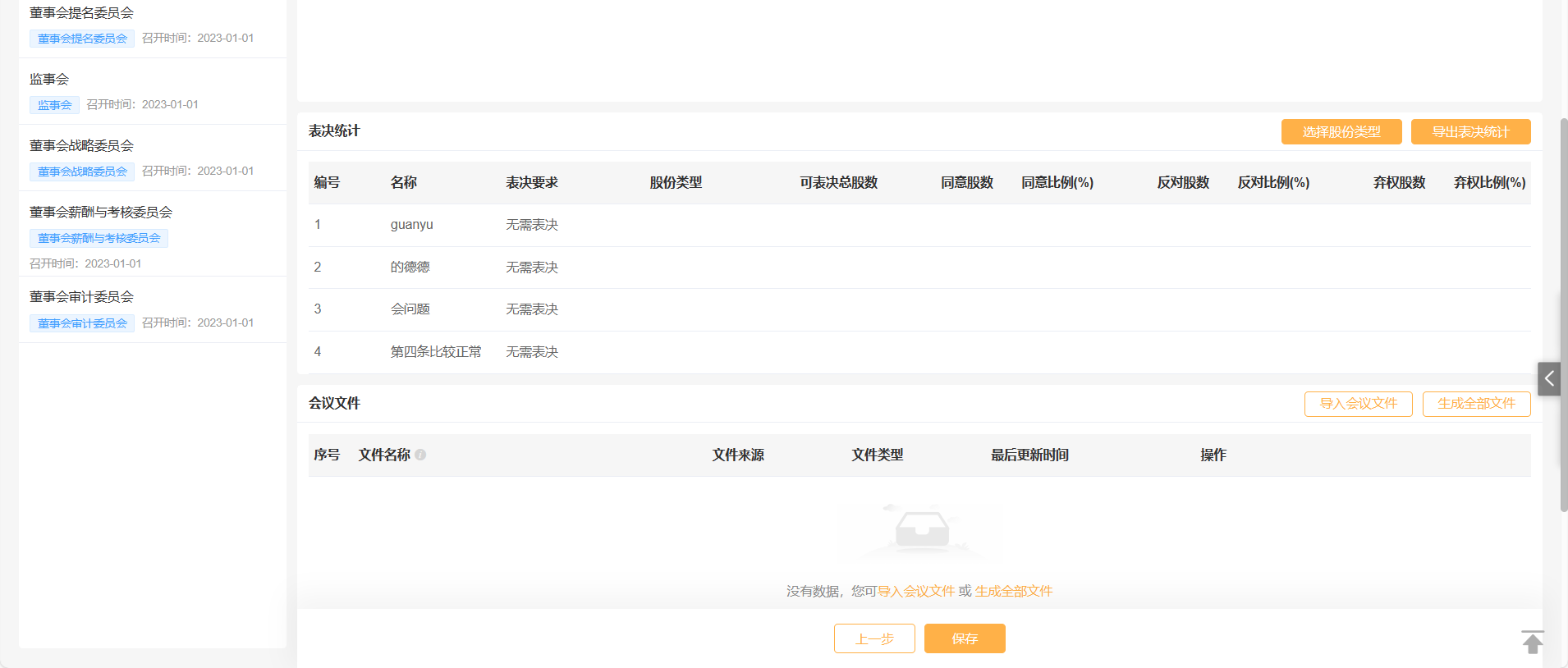This screenshot has width=1568, height=668.
Task: Click the 操作 column header
Action: (1213, 455)
